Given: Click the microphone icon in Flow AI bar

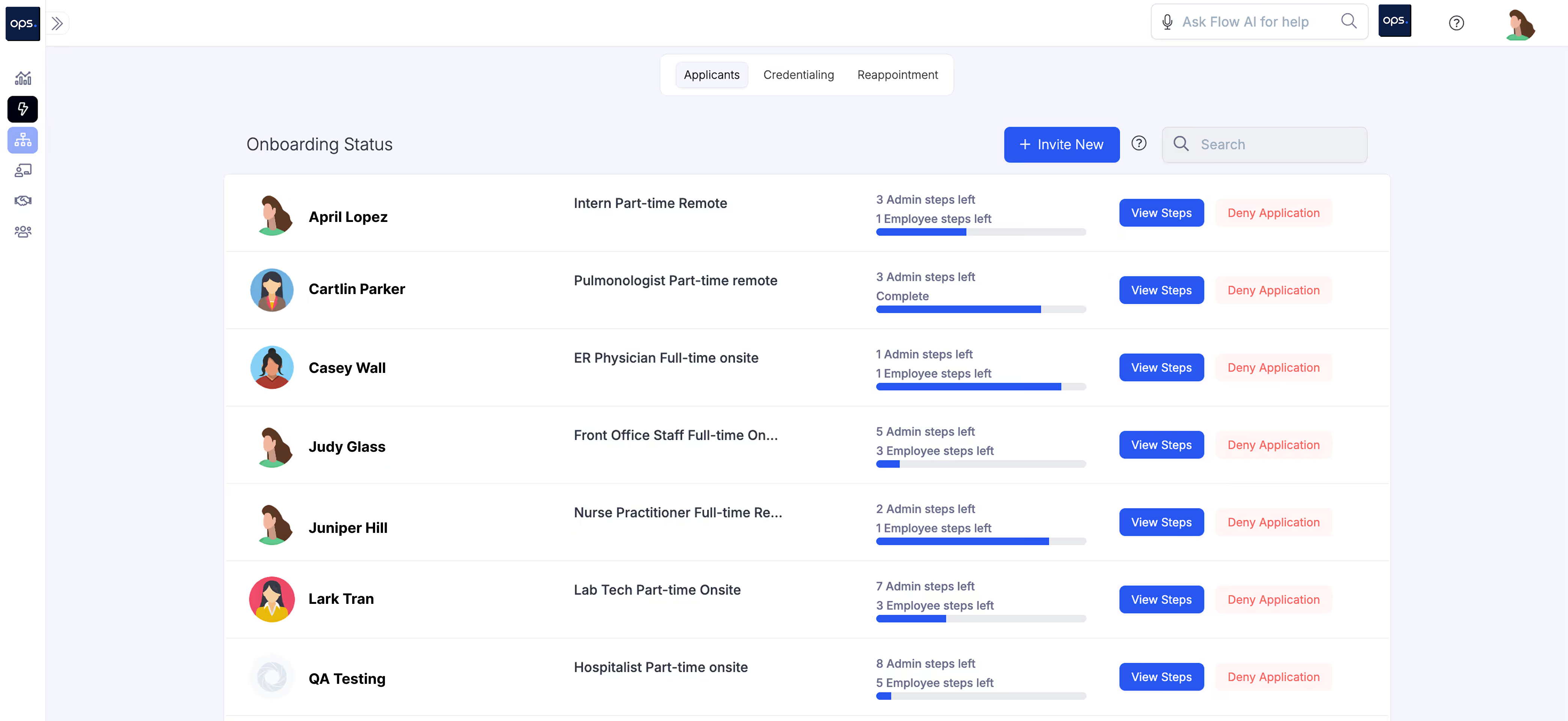Looking at the screenshot, I should pyautogui.click(x=1167, y=22).
